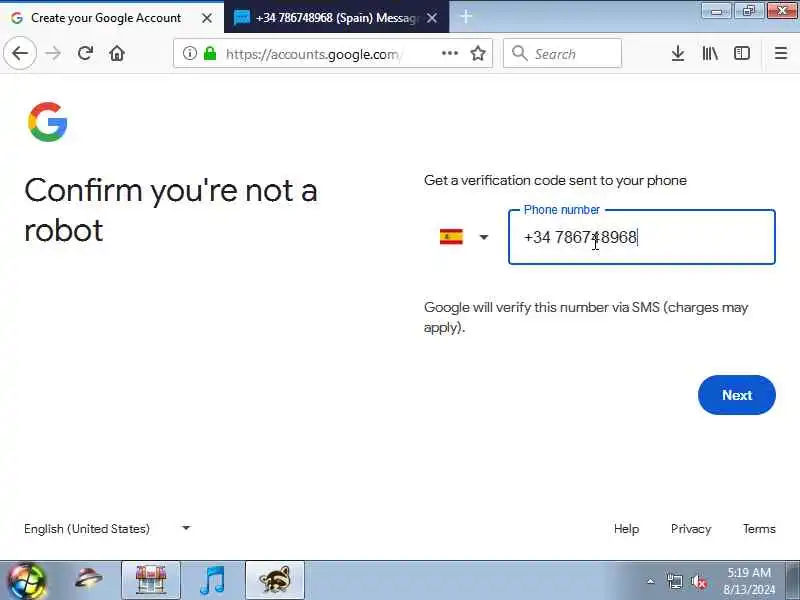This screenshot has height=600, width=800.
Task: Open the storefront taskbar app
Action: tap(151, 580)
